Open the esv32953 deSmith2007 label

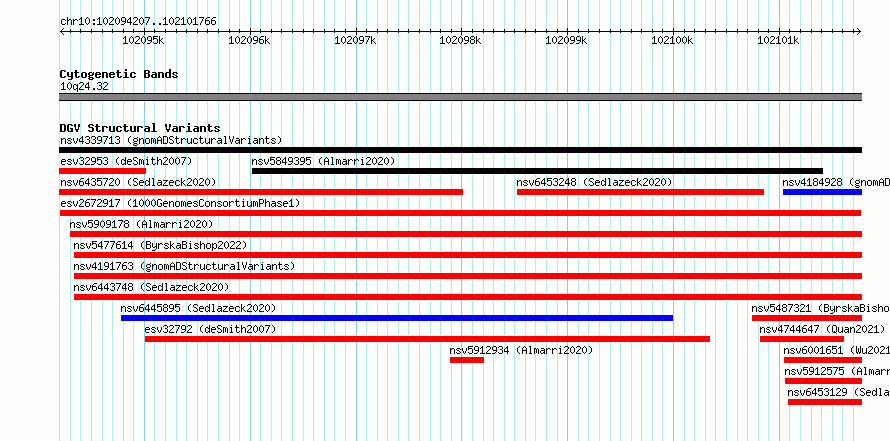(x=127, y=161)
